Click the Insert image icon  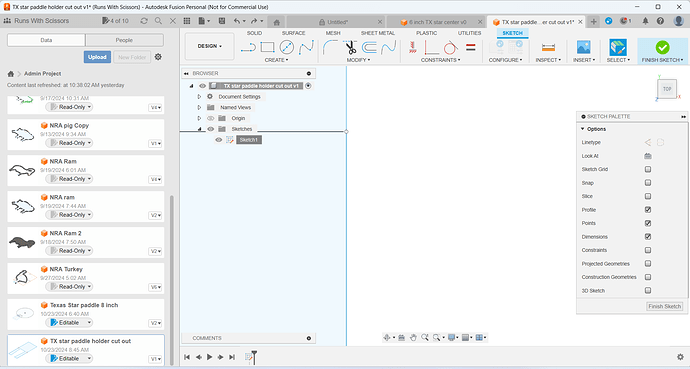tap(584, 47)
